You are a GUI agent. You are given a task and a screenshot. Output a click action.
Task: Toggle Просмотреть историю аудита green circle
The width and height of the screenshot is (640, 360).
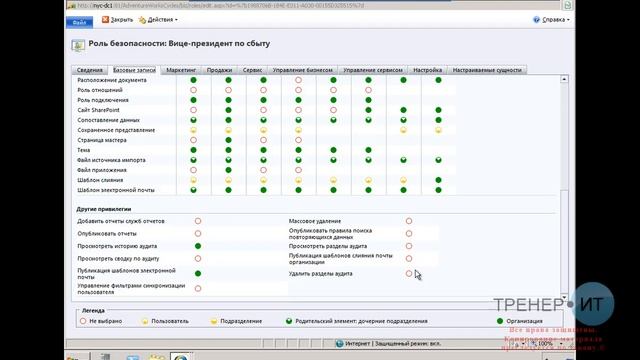(x=198, y=246)
